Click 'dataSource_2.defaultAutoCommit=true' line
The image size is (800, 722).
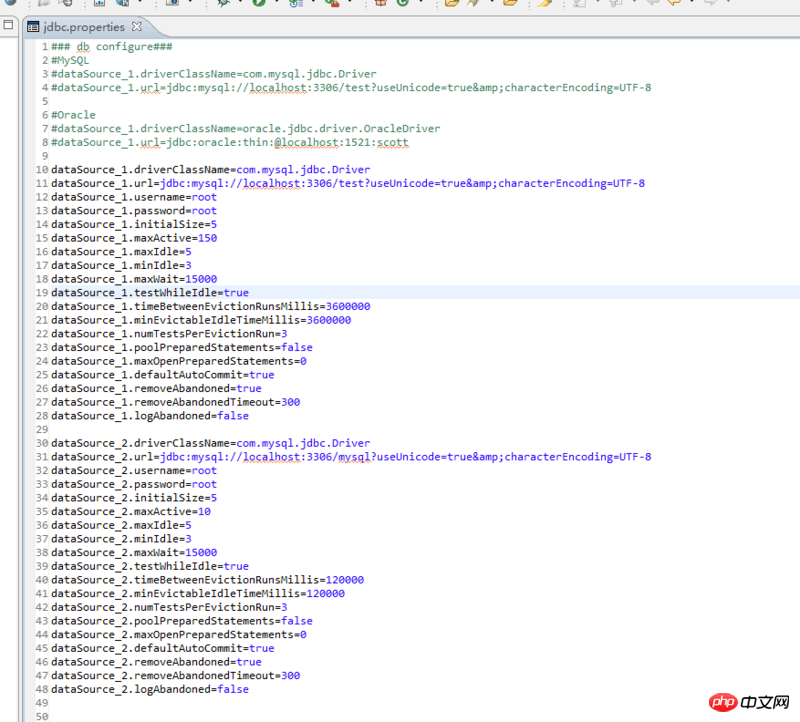click(163, 650)
